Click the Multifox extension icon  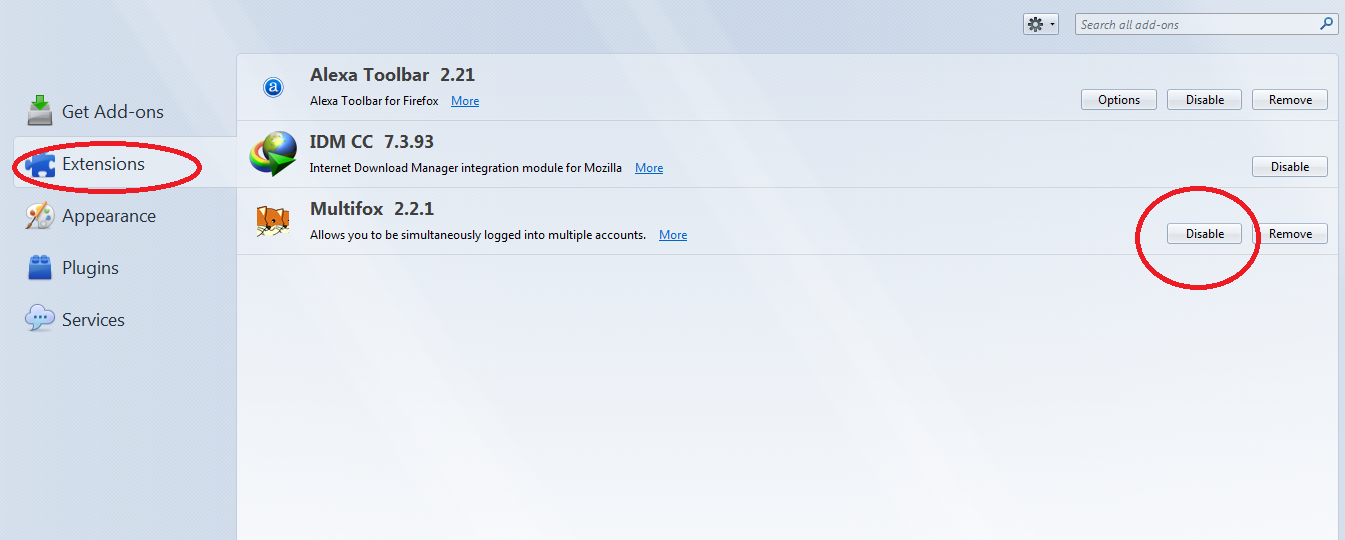pos(273,221)
